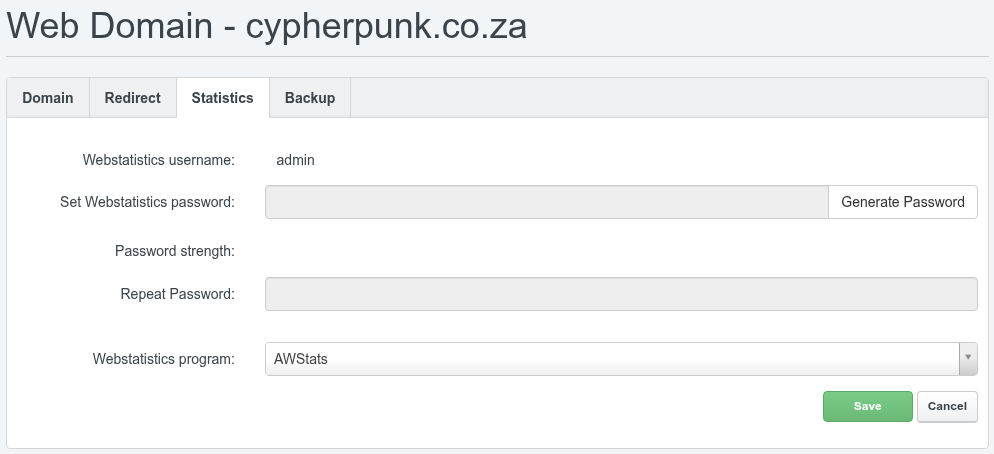Click the AWStats dropdown arrow
The height and width of the screenshot is (454, 994).
(968, 359)
